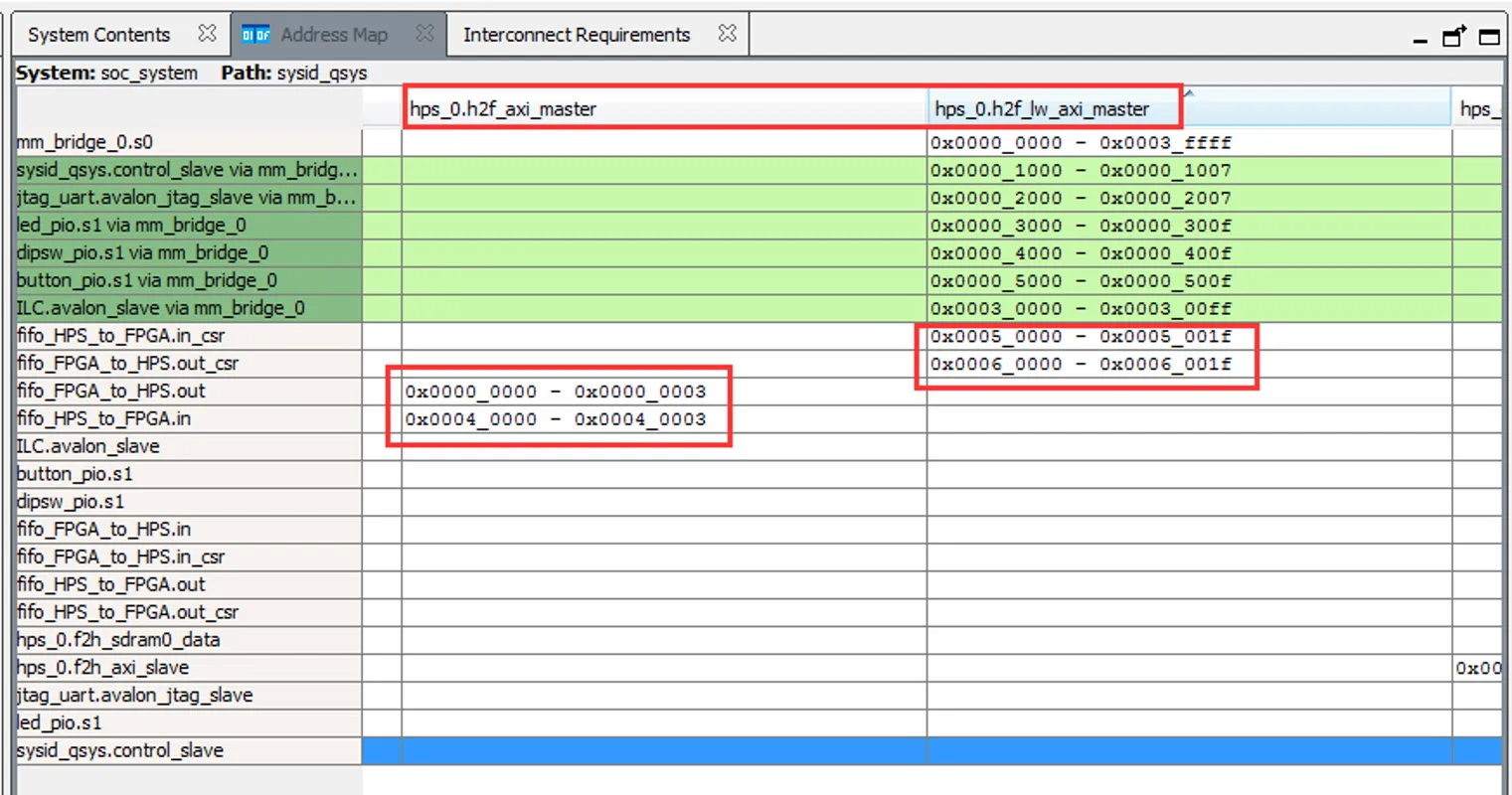The width and height of the screenshot is (1512, 795).
Task: Maximize the Address Map panel
Action: point(1489,35)
